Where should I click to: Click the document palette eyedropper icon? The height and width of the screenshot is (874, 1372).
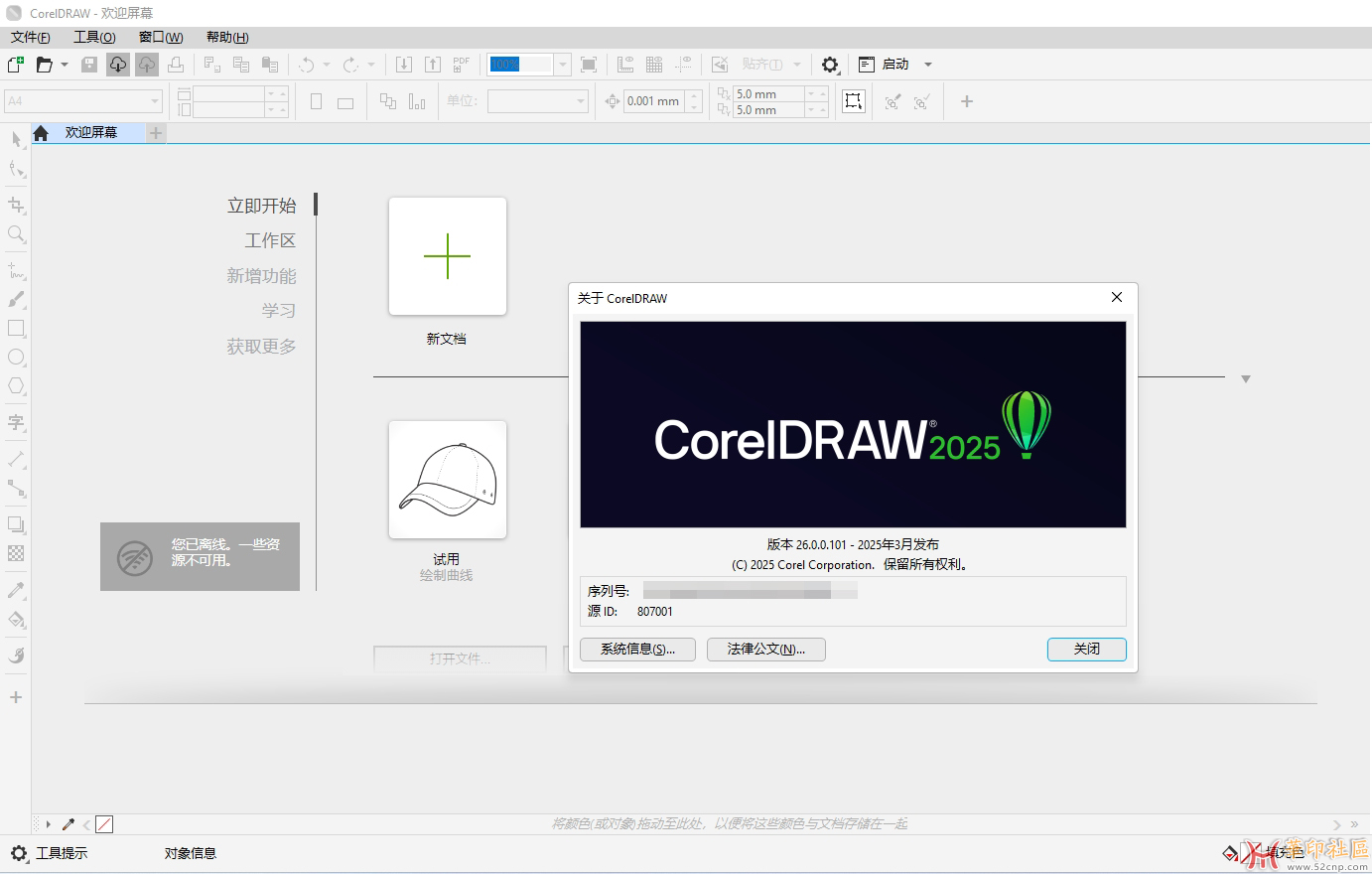point(69,824)
